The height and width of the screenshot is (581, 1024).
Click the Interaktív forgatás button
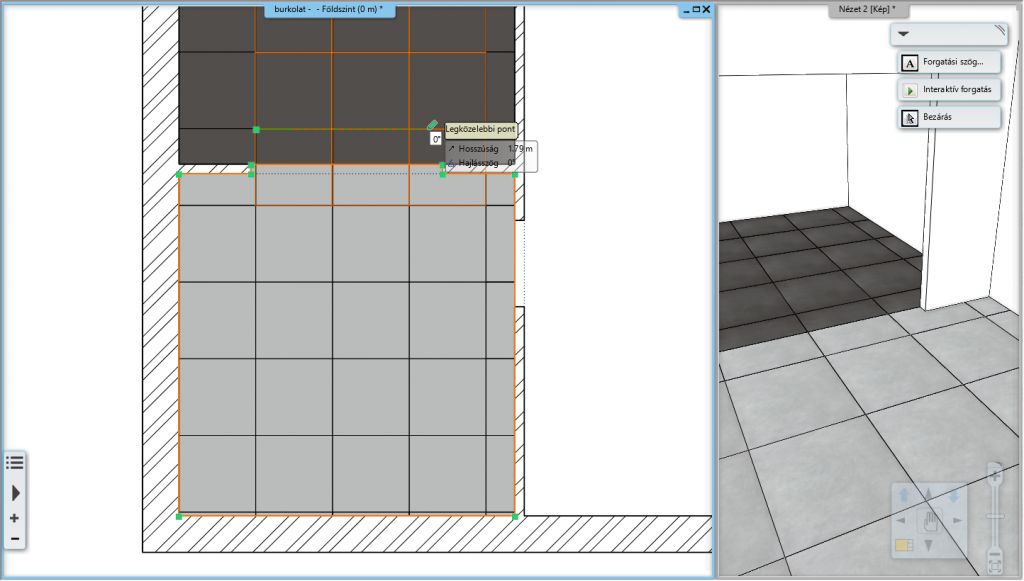[949, 90]
